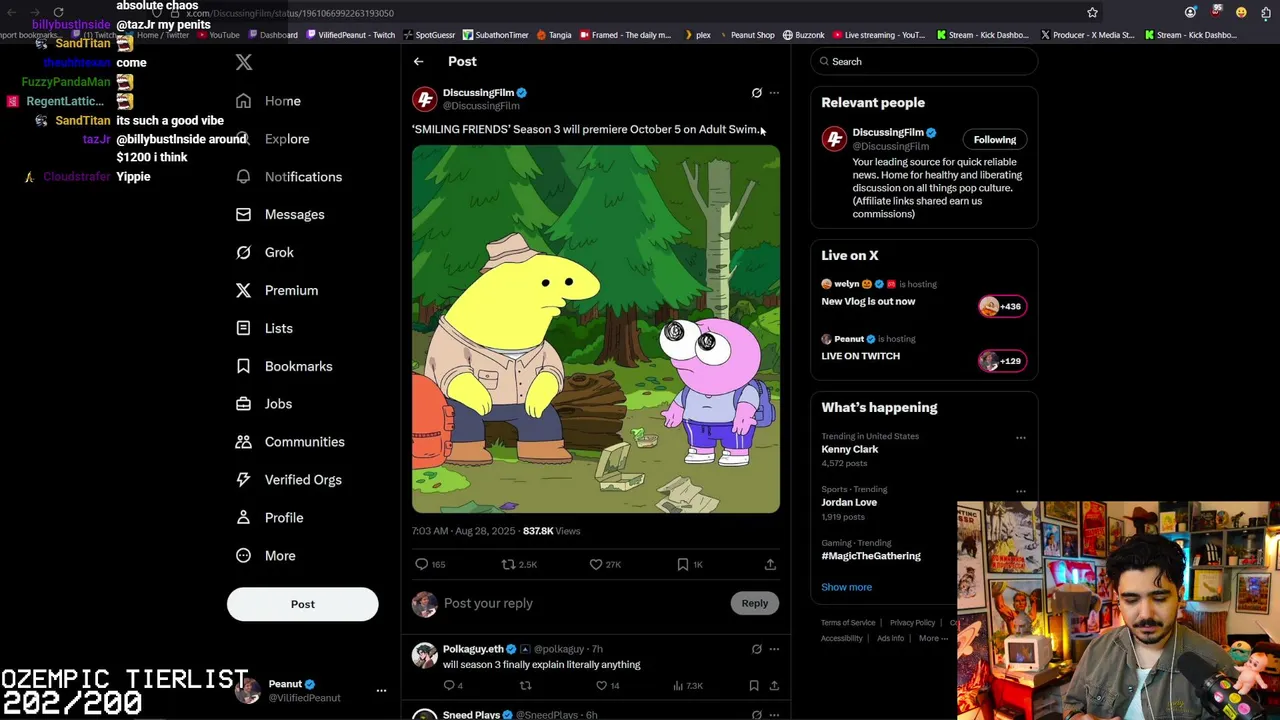The width and height of the screenshot is (1280, 720).
Task: Open #MagicTheGathering trending topic
Action: tap(871, 556)
